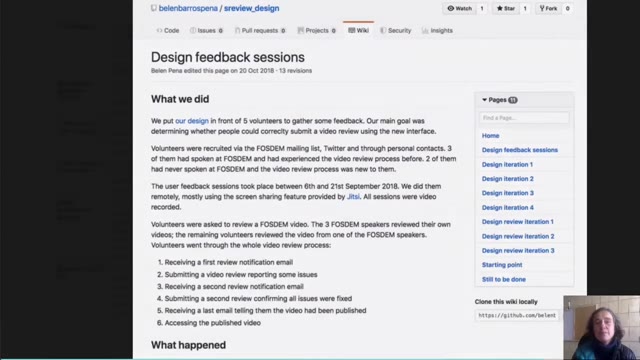Open the belenbarrospena user profile link
The height and width of the screenshot is (360, 640).
click(188, 8)
